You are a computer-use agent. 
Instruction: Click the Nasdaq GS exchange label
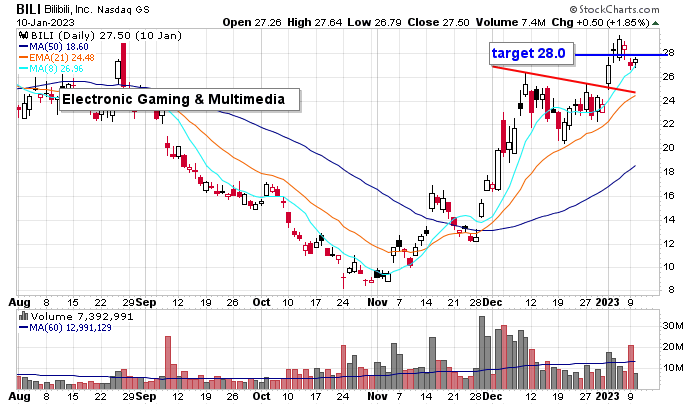click(124, 9)
